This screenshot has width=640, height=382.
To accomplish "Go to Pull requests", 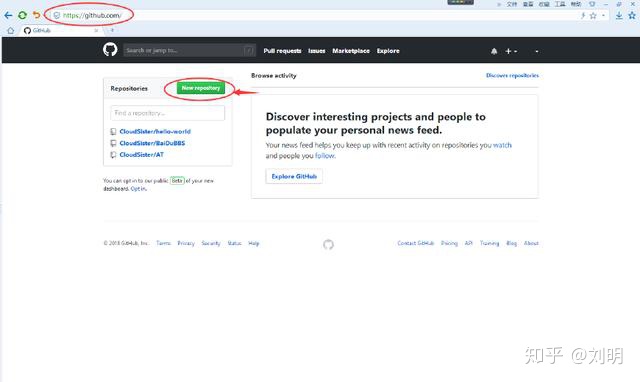I will pos(282,51).
